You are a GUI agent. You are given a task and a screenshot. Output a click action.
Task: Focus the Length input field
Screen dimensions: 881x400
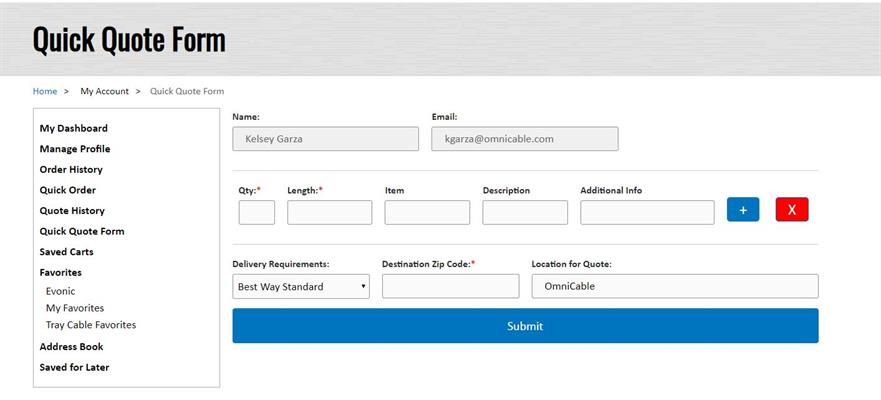(330, 212)
